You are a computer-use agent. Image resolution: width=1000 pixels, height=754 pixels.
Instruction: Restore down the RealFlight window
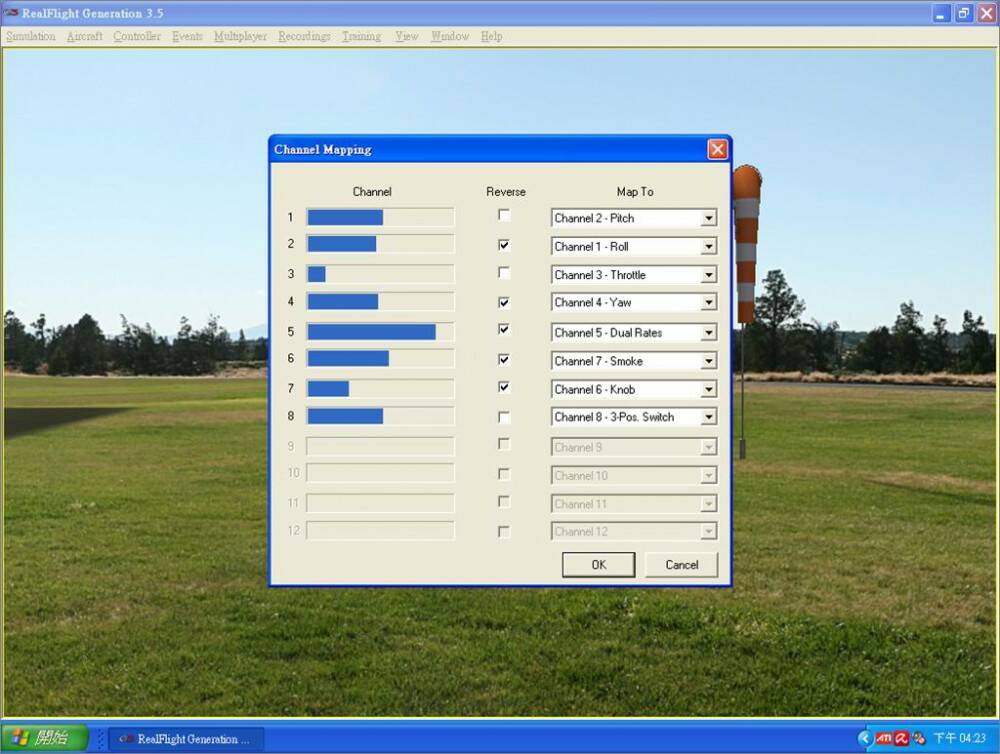tap(964, 13)
